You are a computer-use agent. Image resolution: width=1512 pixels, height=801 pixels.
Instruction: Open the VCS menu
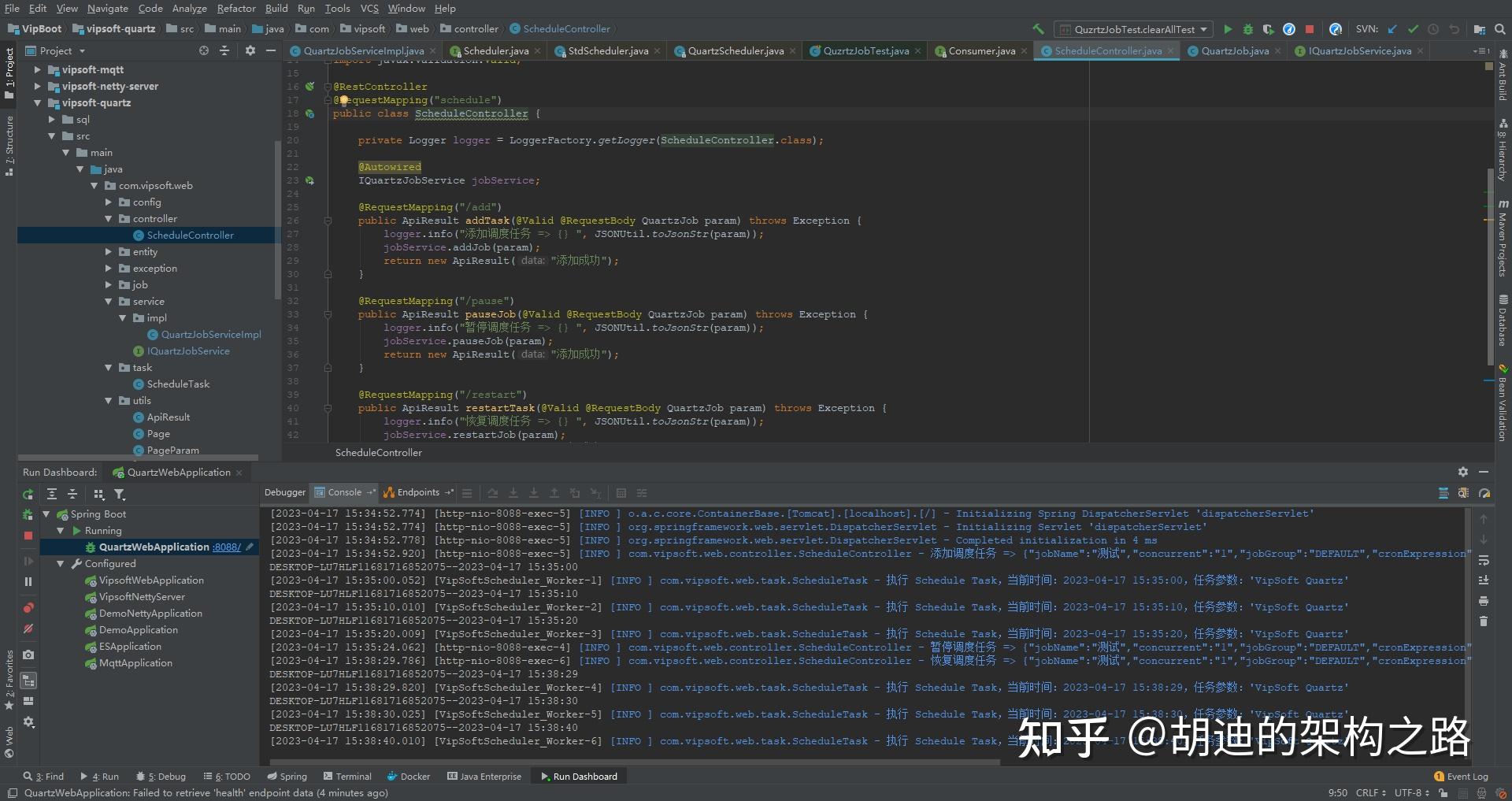[x=369, y=9]
